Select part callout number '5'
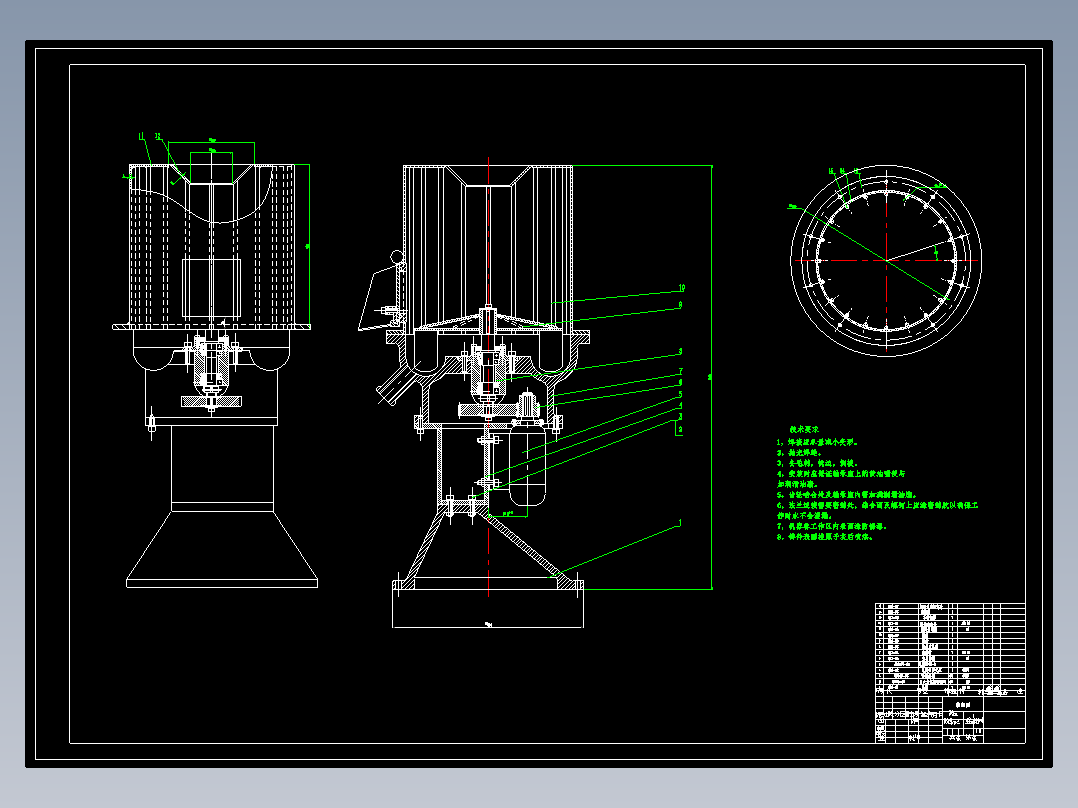The width and height of the screenshot is (1078, 808). pos(680,394)
